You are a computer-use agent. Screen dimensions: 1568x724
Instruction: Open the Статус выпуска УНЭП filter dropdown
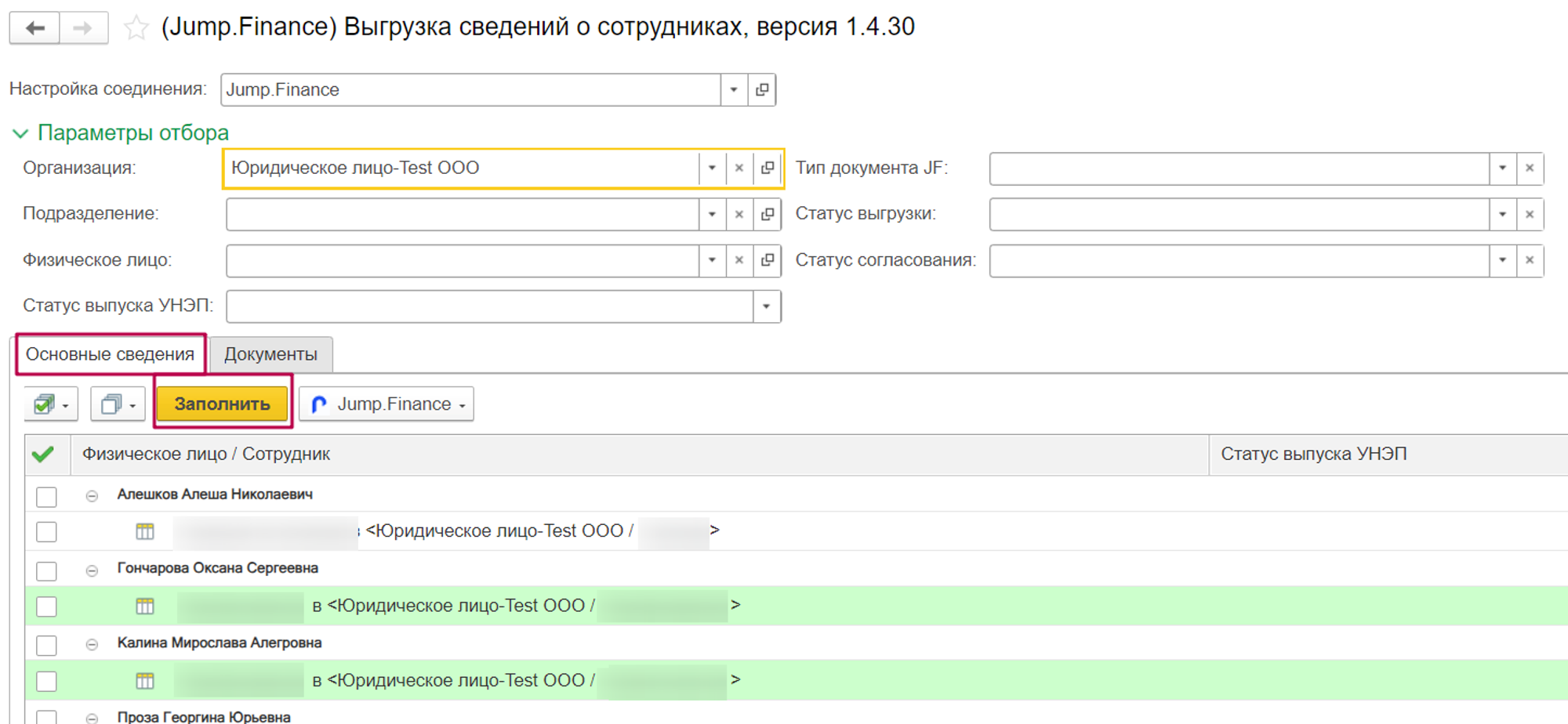tap(766, 306)
